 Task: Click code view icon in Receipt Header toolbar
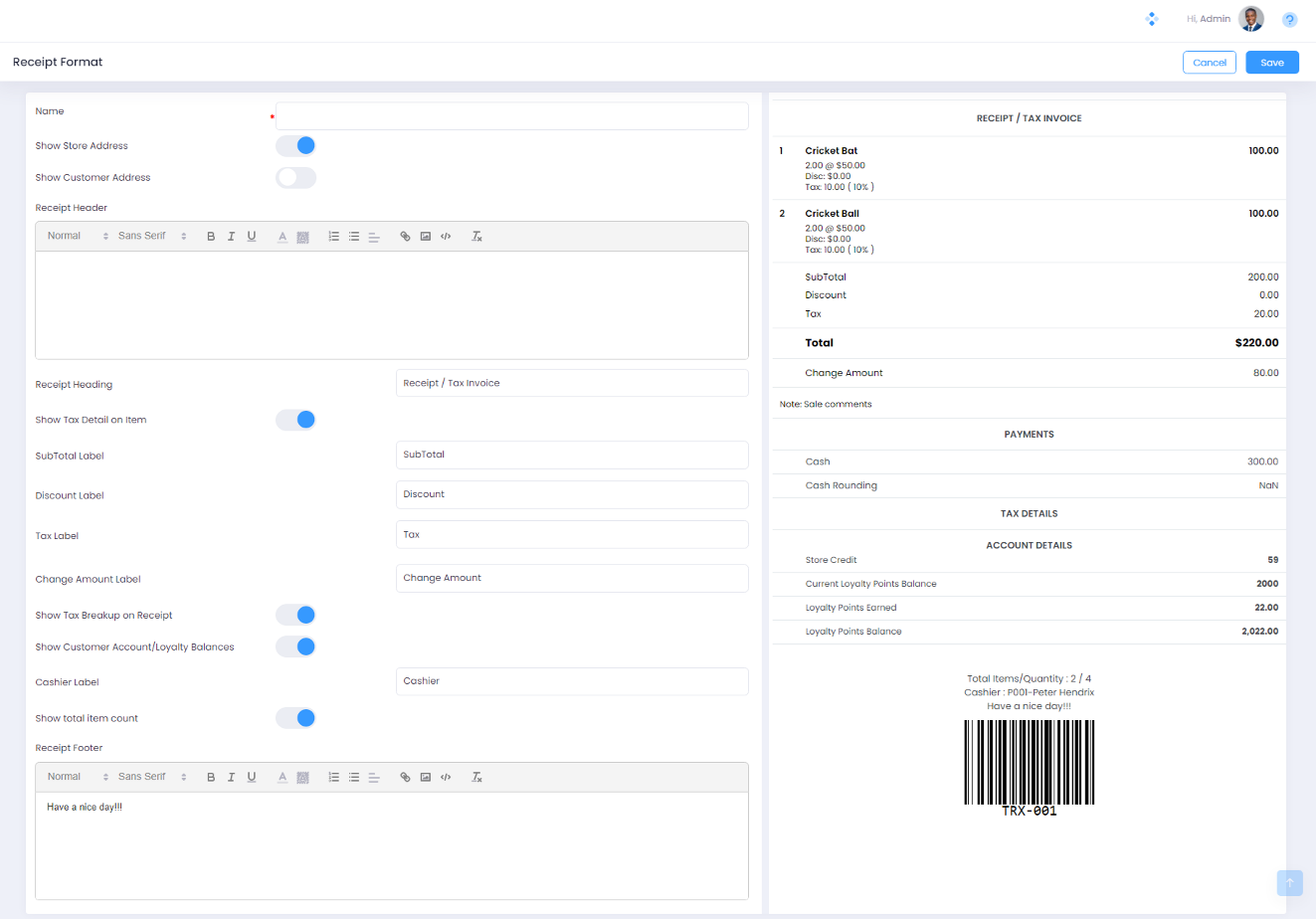pyautogui.click(x=446, y=237)
